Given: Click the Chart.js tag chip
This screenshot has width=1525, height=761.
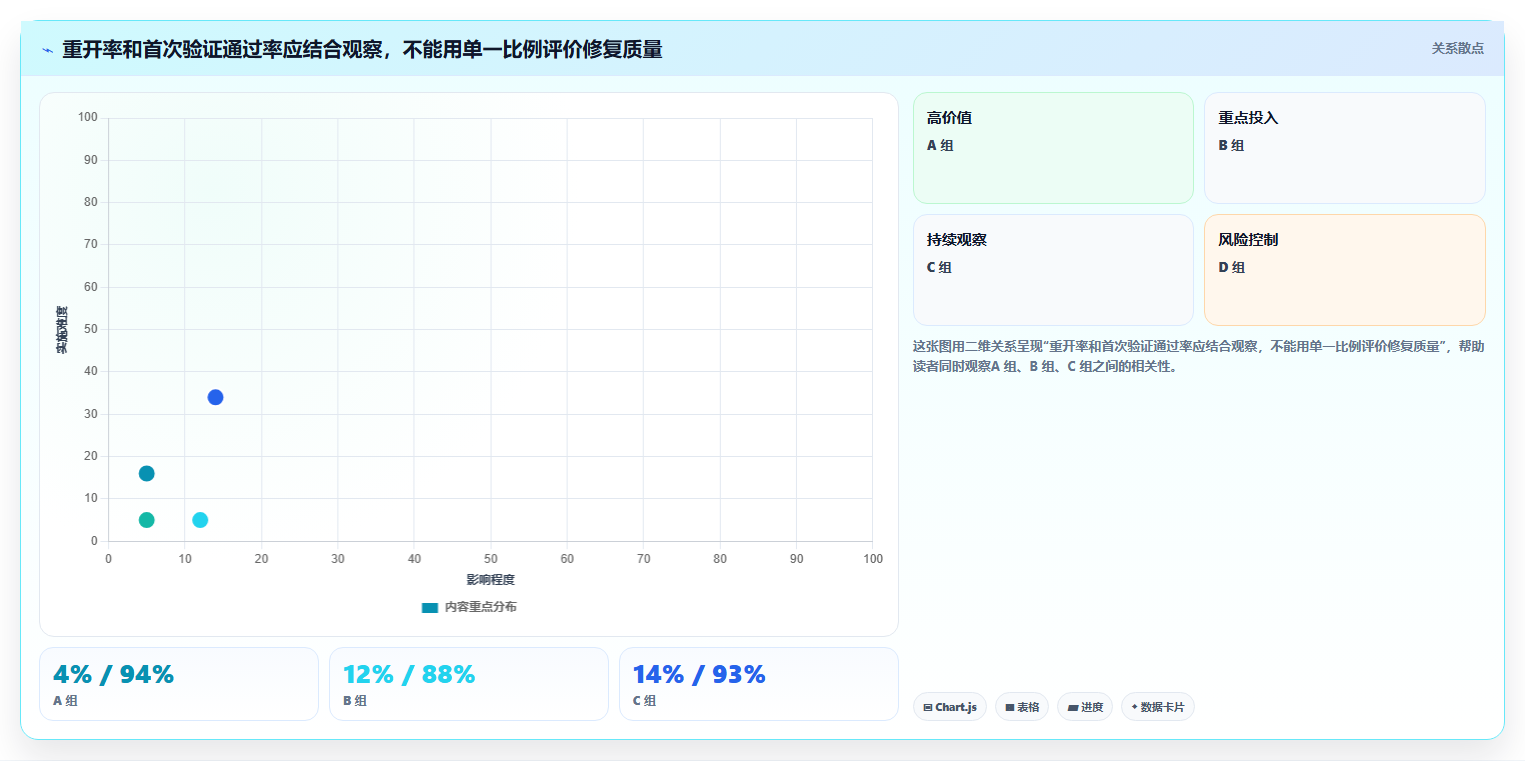Looking at the screenshot, I should click(x=950, y=707).
